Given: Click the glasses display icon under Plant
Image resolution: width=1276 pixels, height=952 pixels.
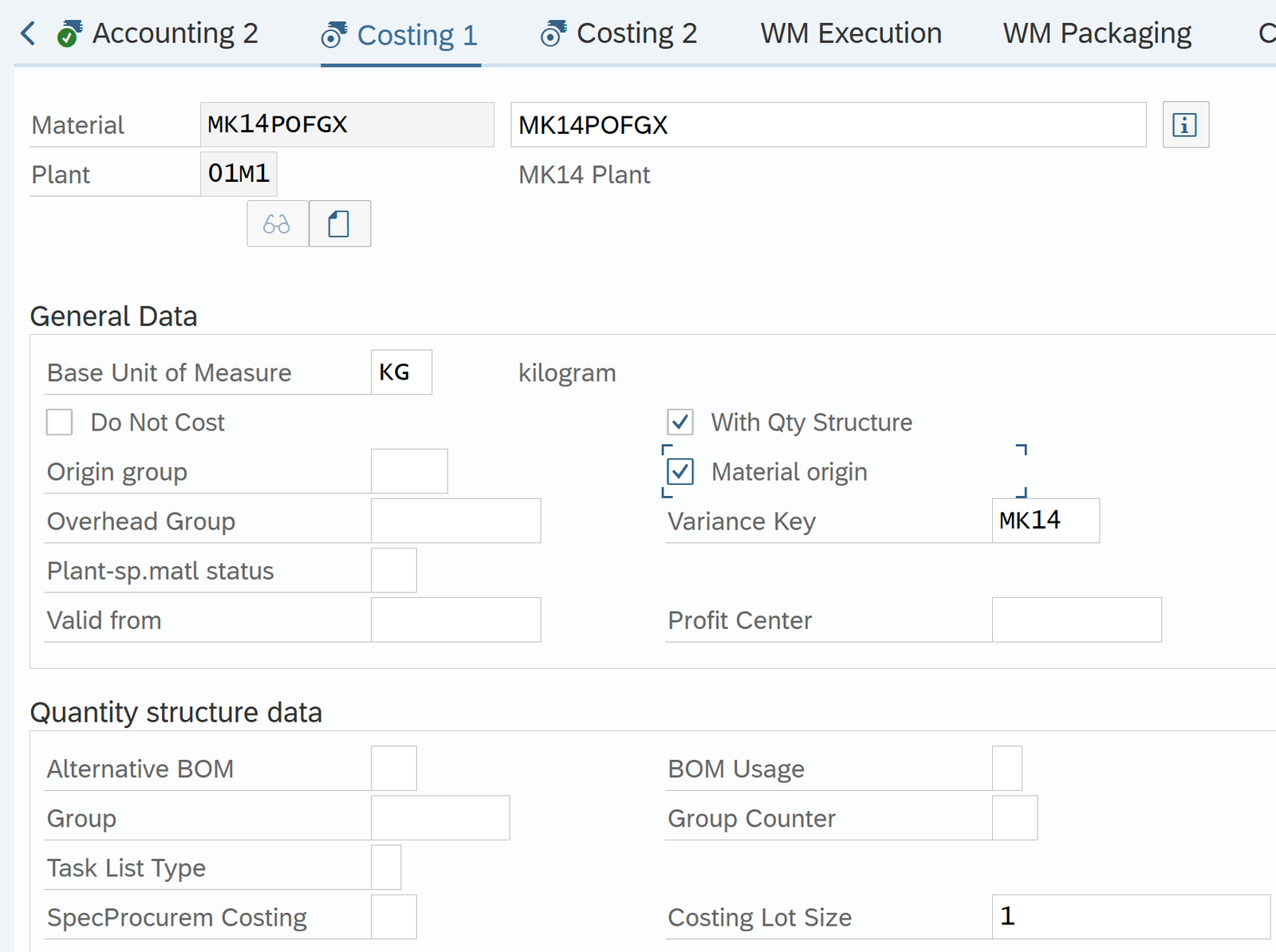Looking at the screenshot, I should pyautogui.click(x=277, y=224).
